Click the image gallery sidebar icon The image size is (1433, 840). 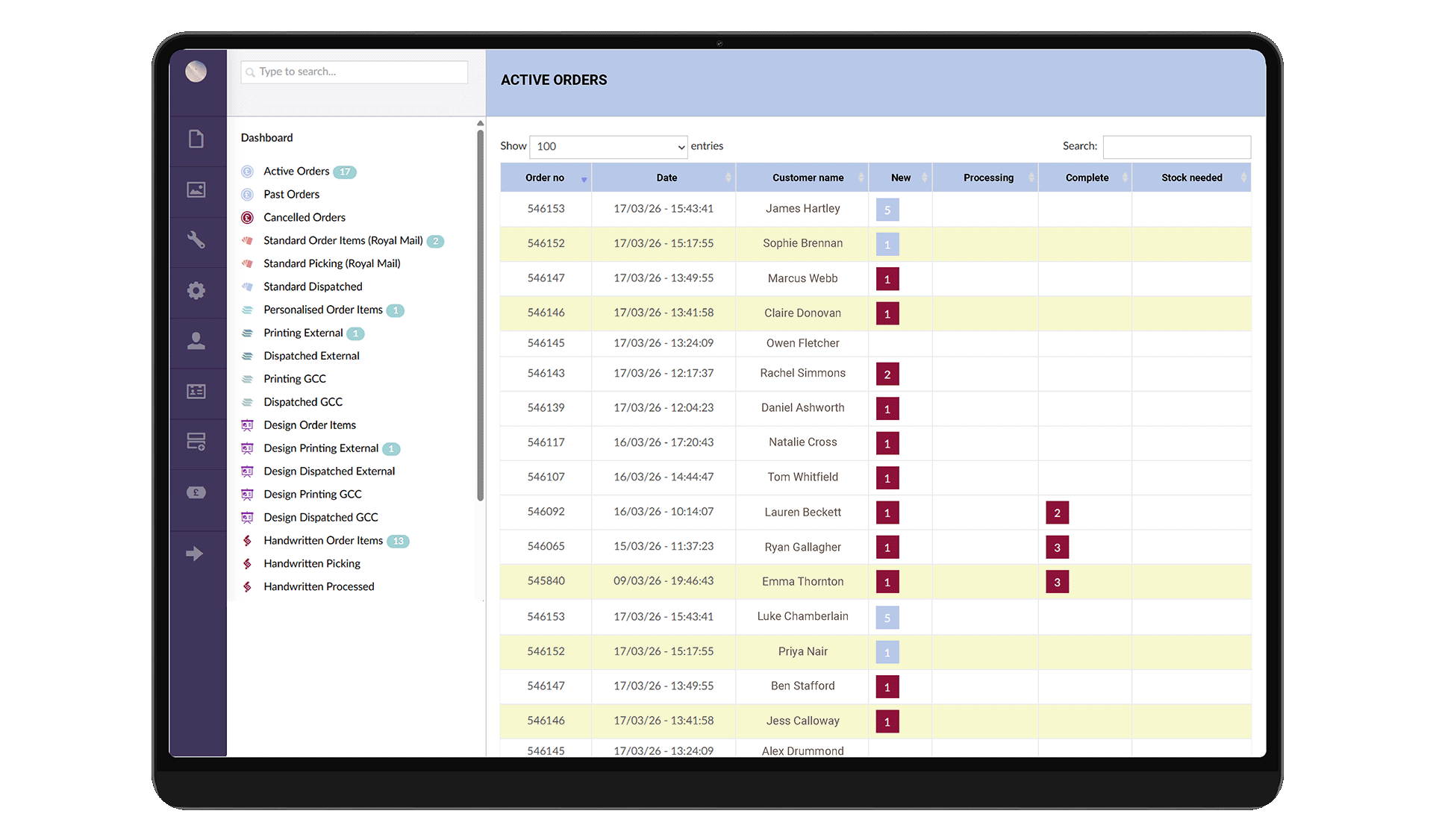point(196,189)
